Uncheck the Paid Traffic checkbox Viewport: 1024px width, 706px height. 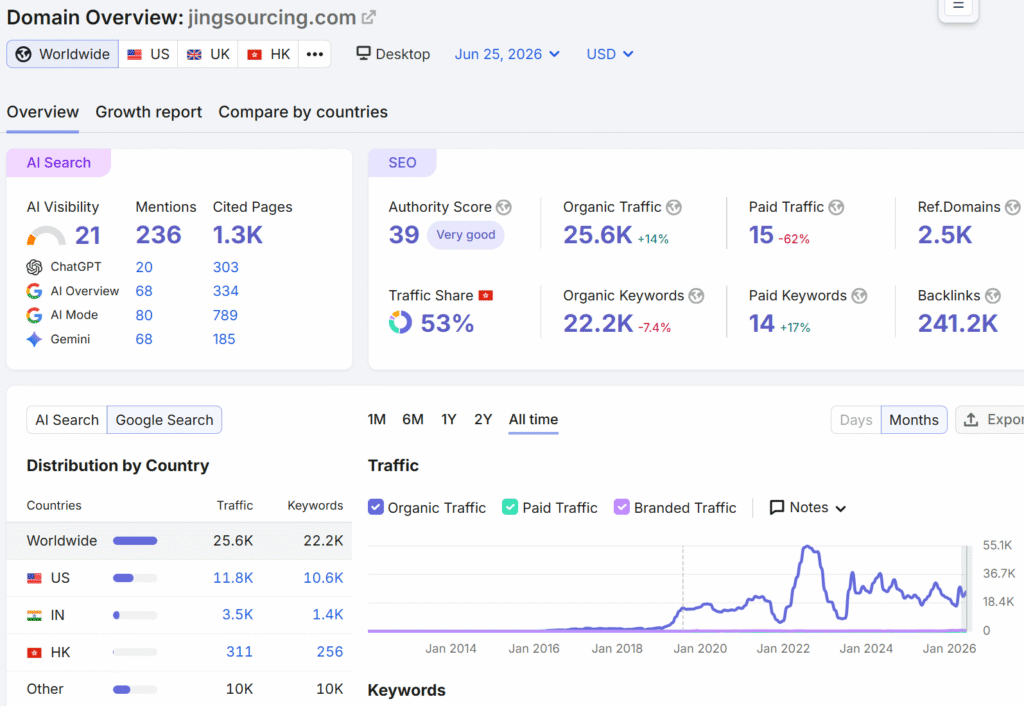510,507
